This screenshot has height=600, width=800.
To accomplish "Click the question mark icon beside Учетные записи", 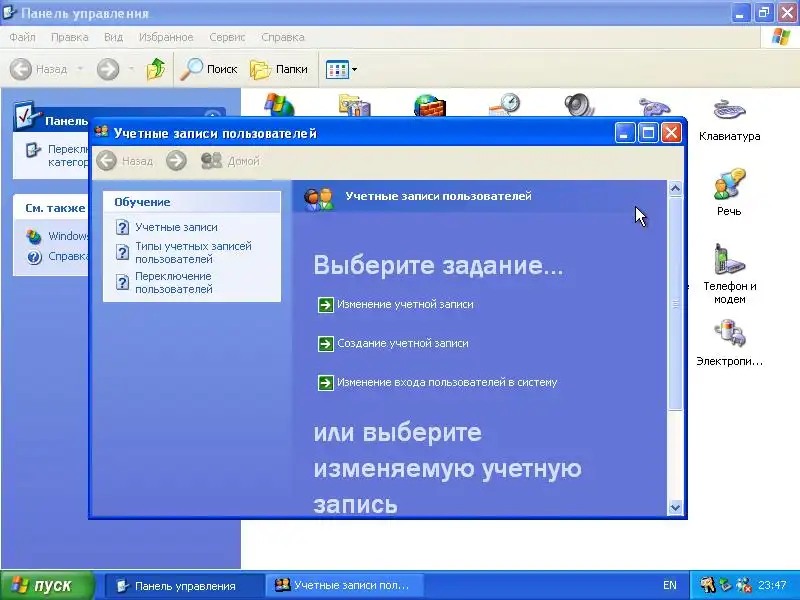I will tap(122, 227).
